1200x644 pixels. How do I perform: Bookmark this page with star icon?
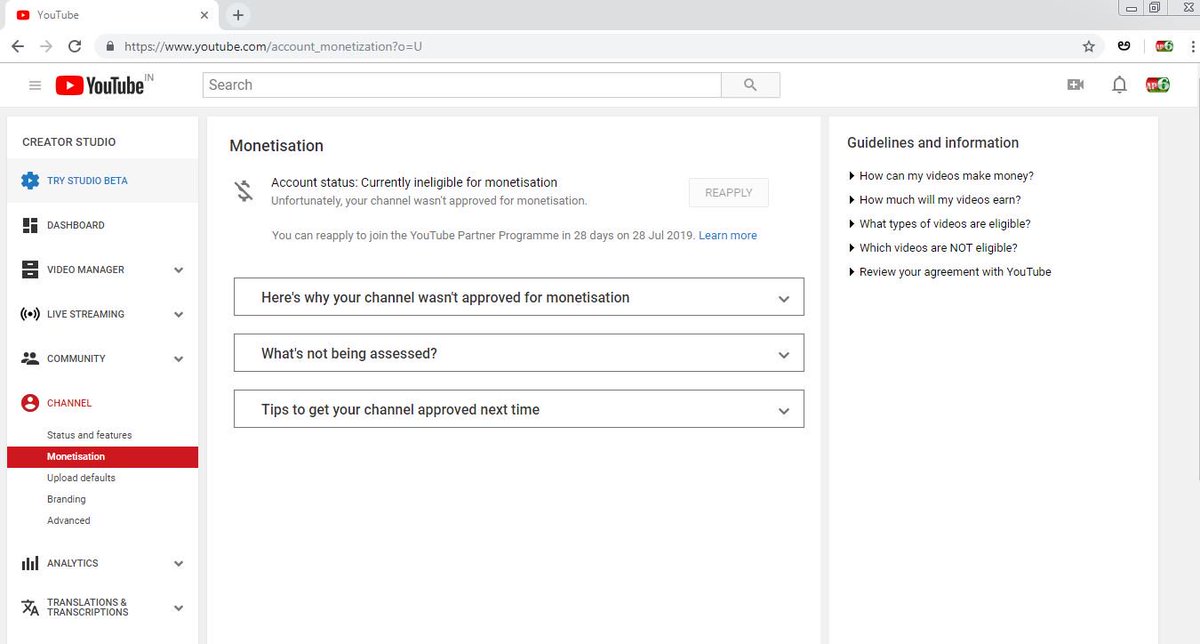click(1089, 46)
